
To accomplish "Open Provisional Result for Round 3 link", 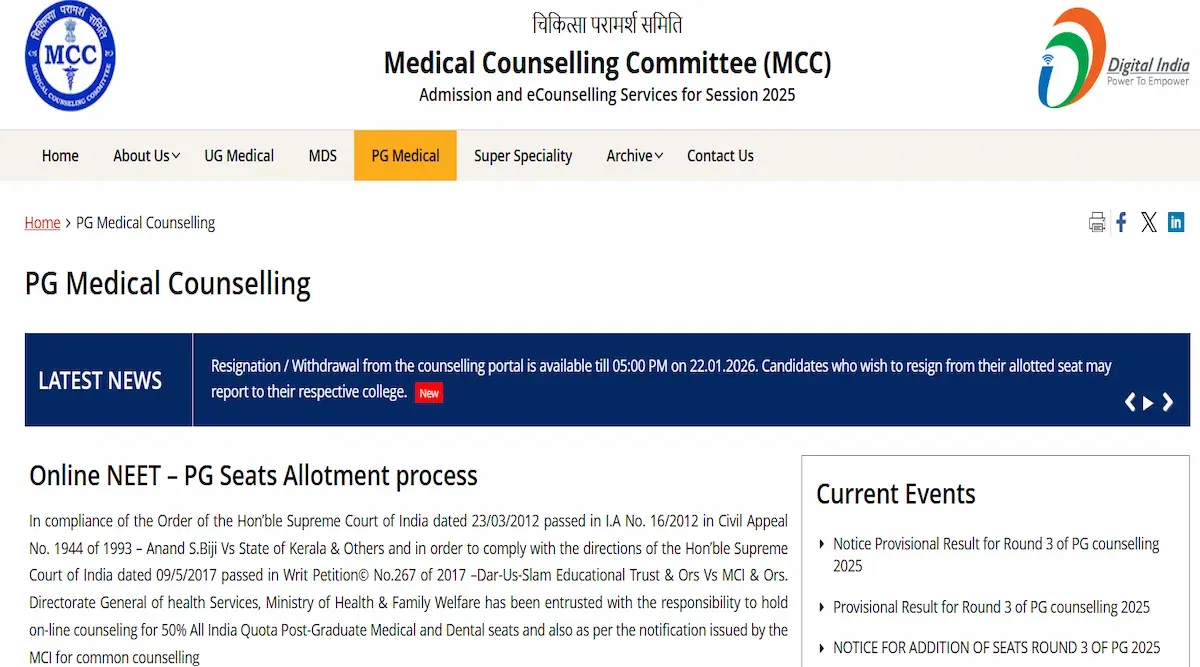I will 991,607.
